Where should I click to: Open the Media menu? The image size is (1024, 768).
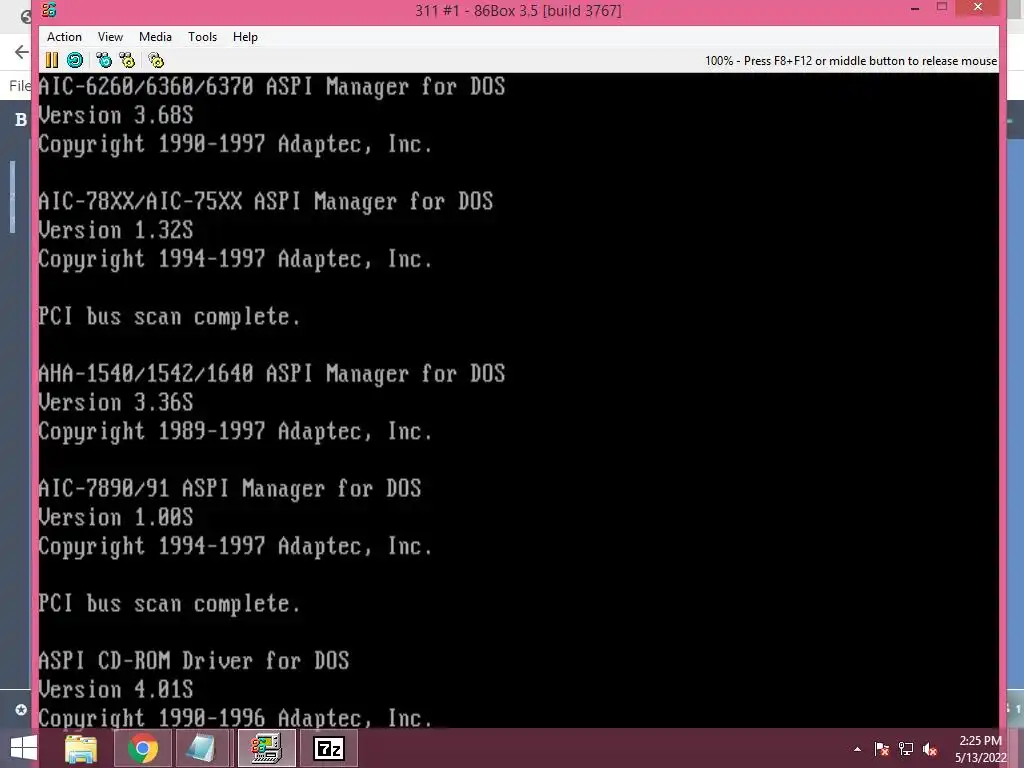[x=155, y=37]
